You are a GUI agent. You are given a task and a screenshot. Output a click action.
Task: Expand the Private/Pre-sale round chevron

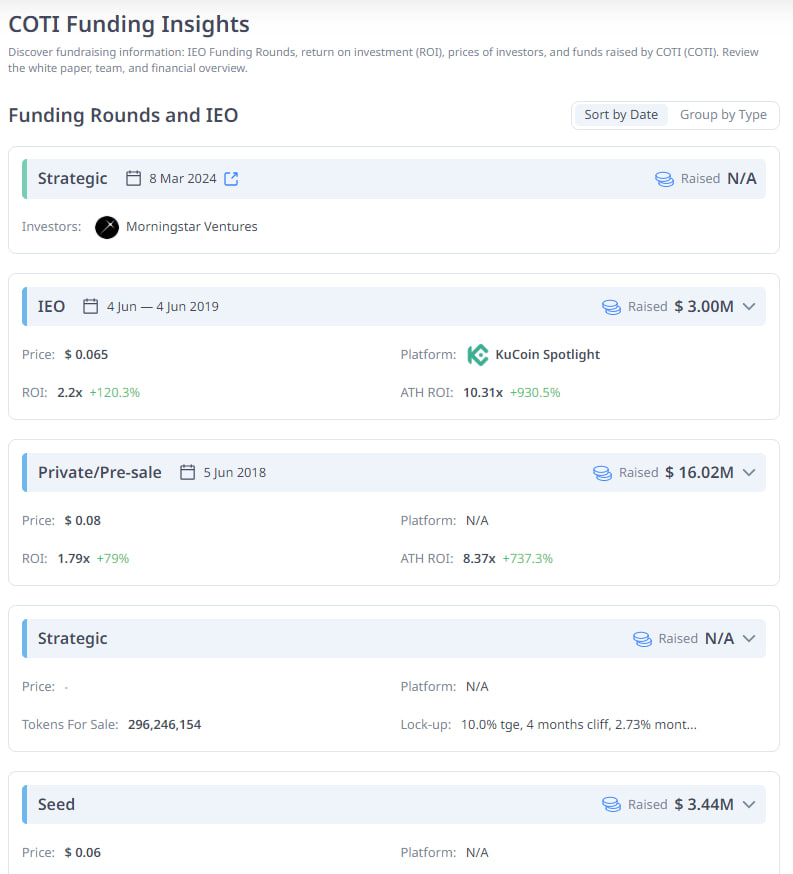point(749,473)
